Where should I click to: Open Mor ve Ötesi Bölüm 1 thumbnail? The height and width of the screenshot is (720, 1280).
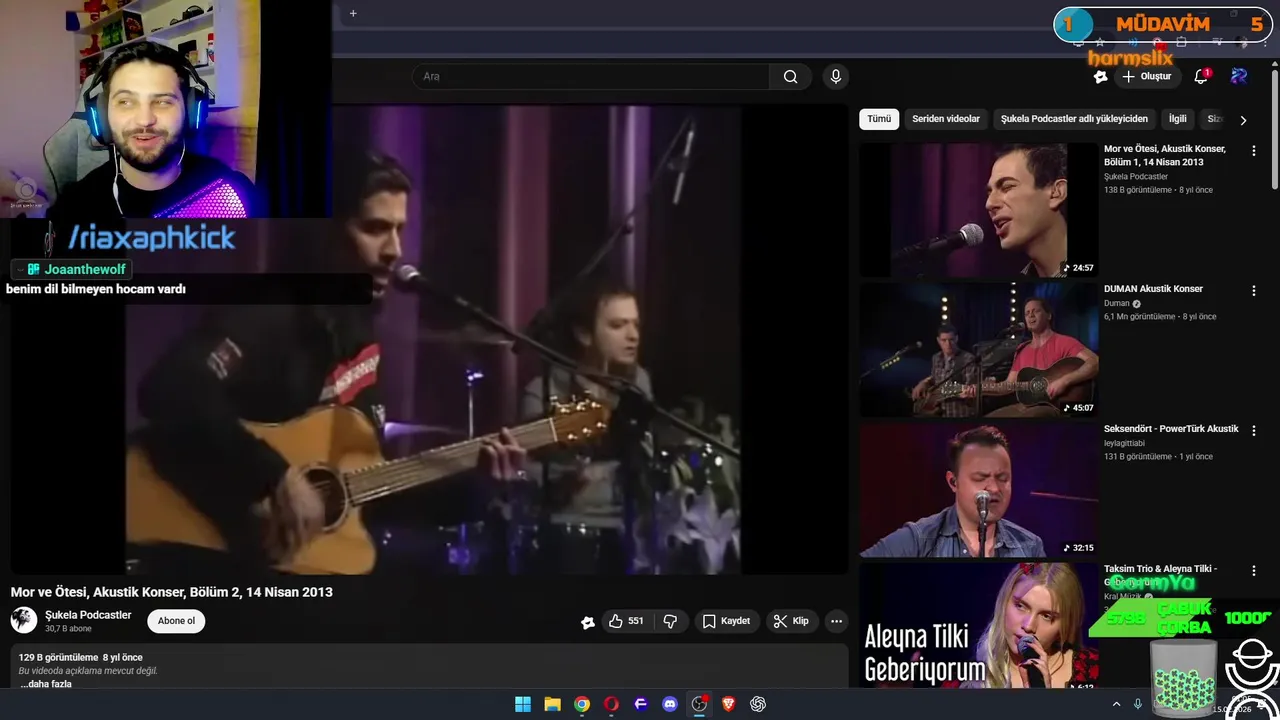pos(979,209)
